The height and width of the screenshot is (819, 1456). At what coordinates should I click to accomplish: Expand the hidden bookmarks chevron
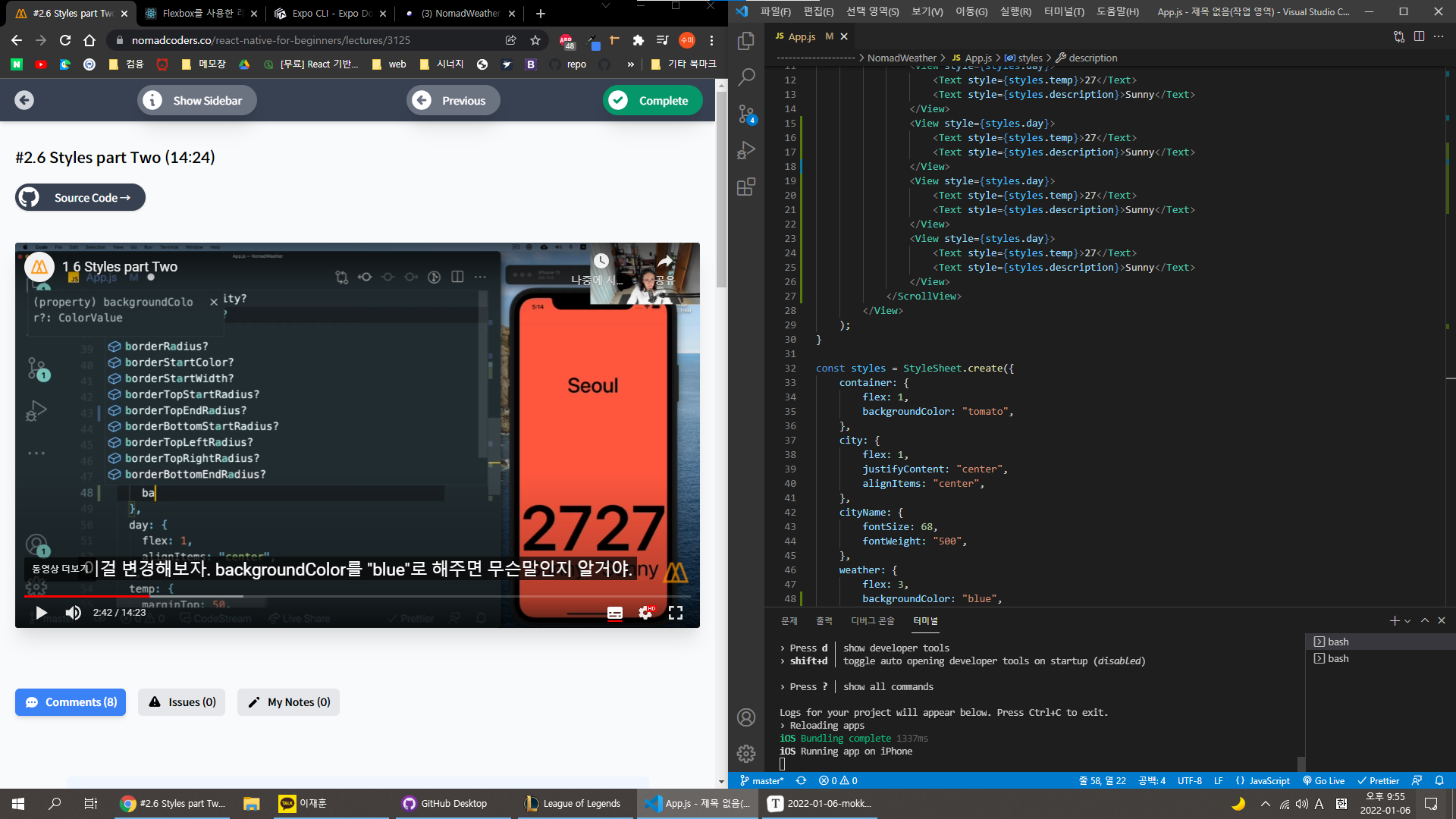pyautogui.click(x=630, y=64)
